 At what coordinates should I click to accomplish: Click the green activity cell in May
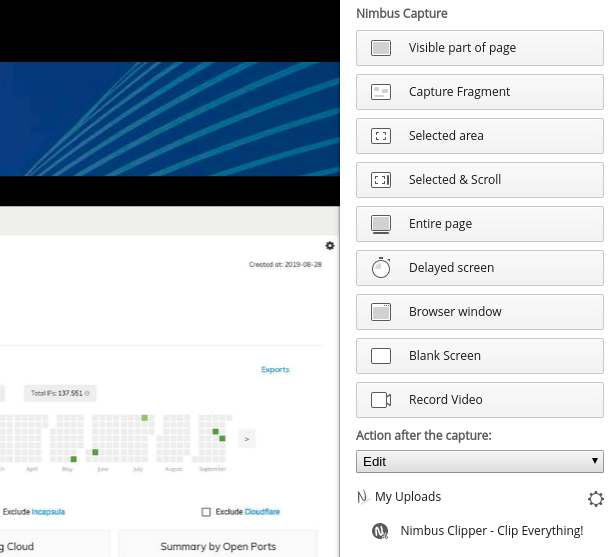[x=73, y=459]
